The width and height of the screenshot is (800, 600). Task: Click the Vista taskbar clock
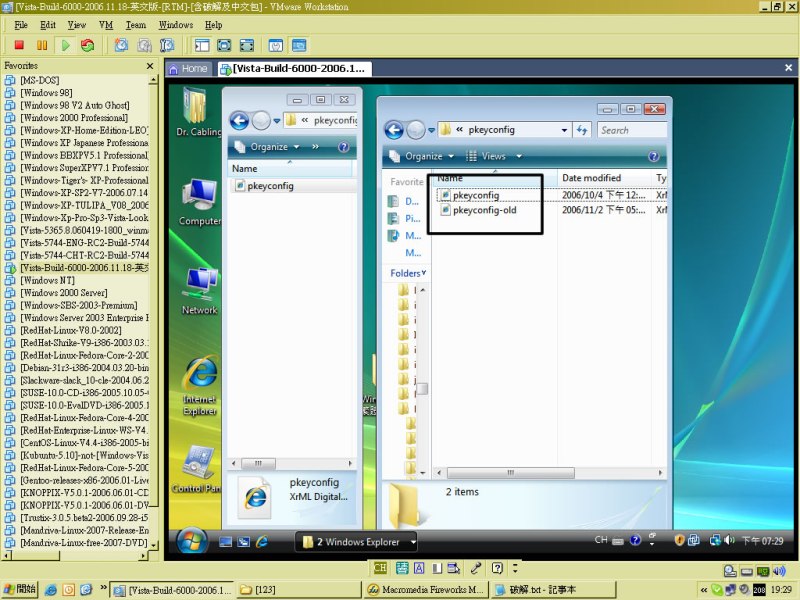click(762, 541)
